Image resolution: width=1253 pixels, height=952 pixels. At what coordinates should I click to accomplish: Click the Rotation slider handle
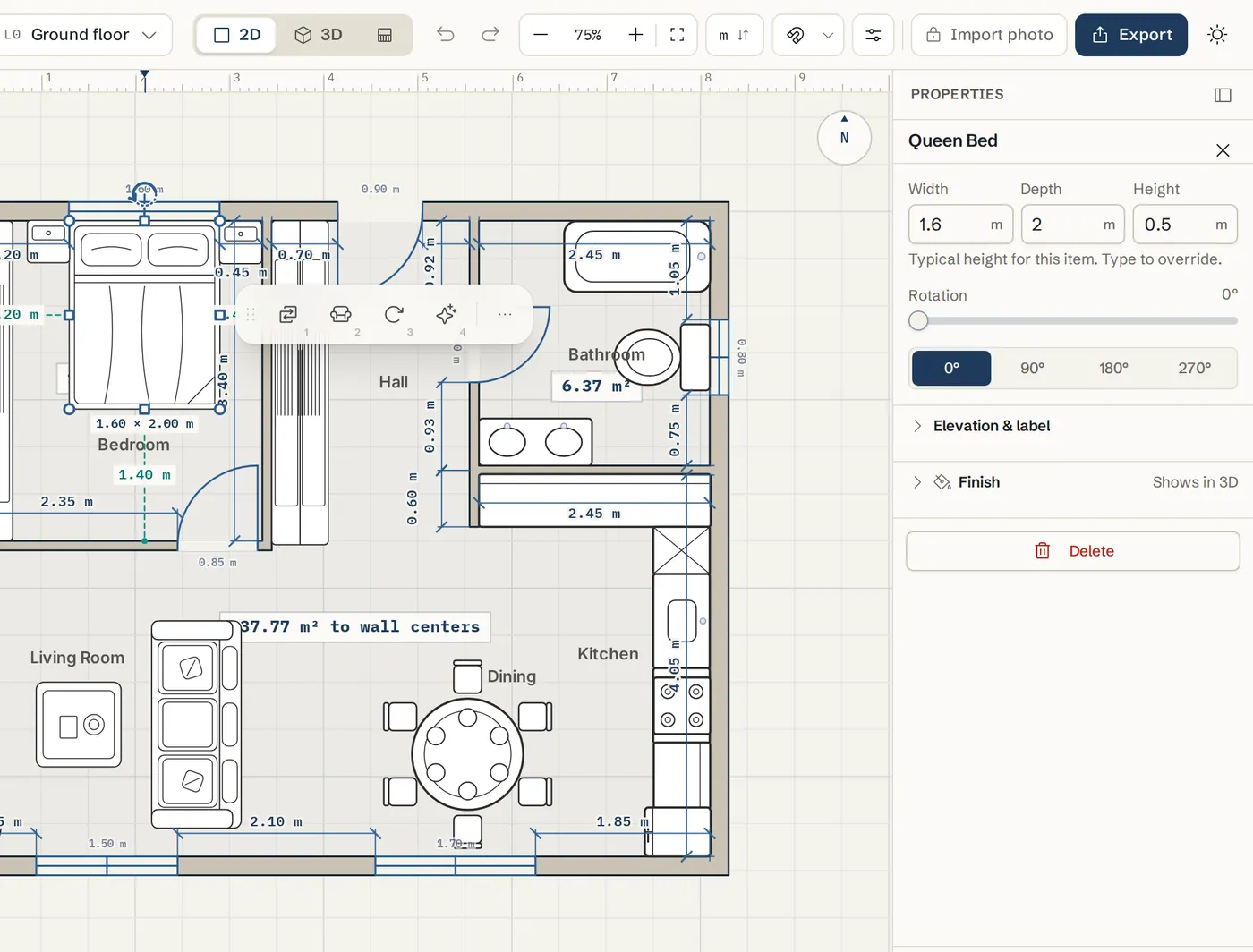(918, 320)
